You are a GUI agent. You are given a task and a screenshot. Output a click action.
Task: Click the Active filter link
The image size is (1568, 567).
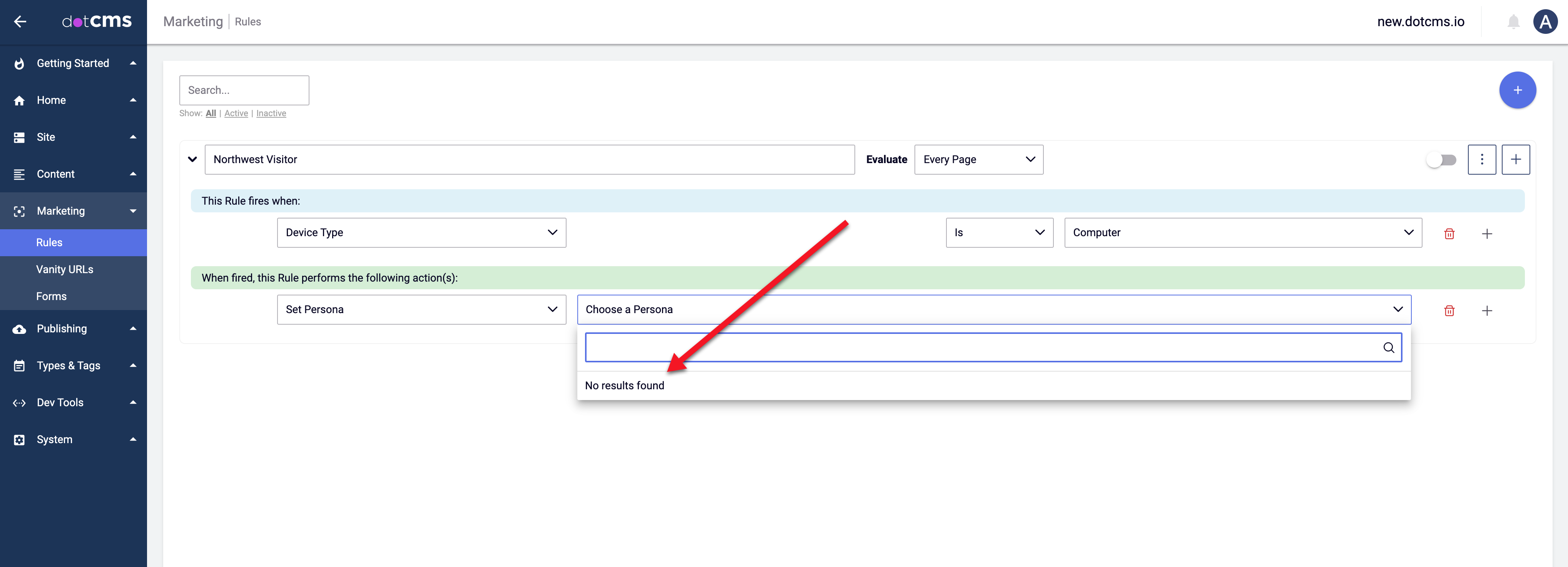236,113
